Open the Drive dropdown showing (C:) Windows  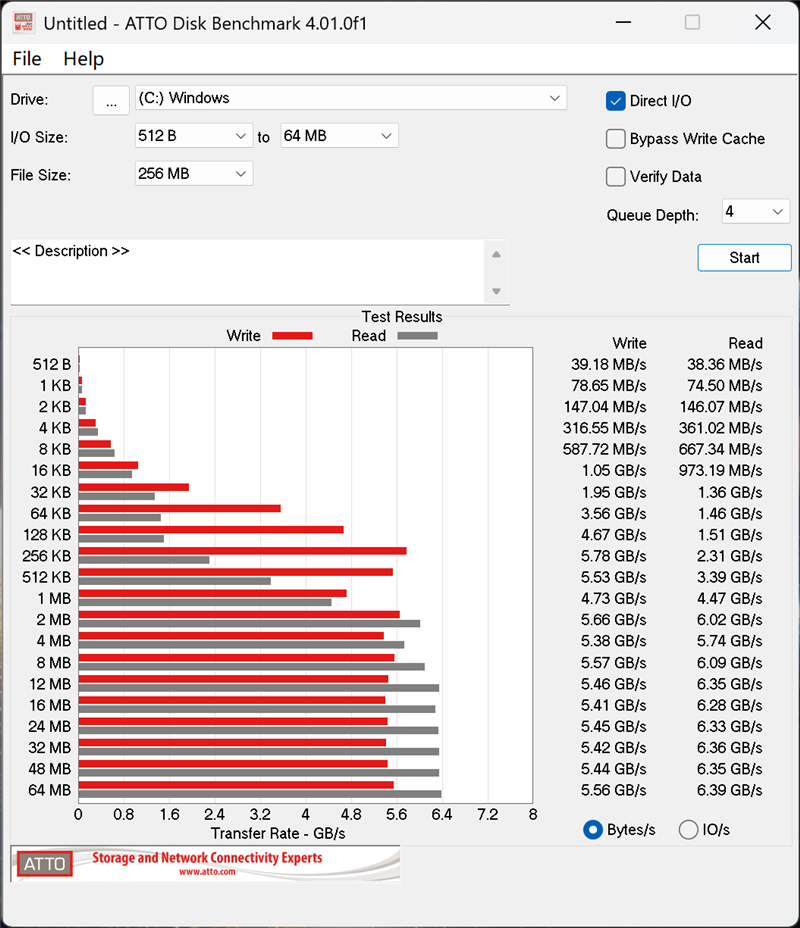click(x=351, y=98)
